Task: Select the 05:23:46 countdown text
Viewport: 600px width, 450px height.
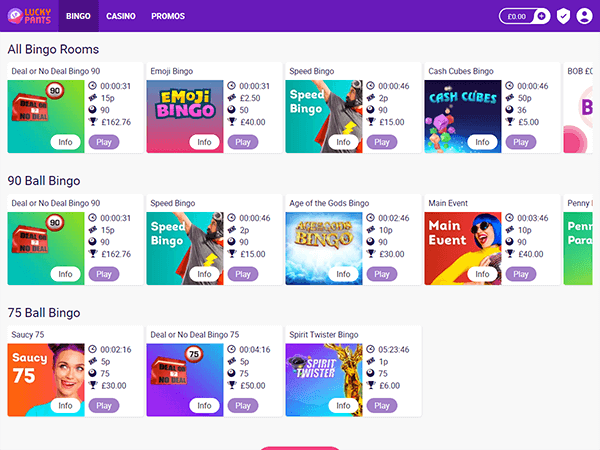Action: click(394, 349)
